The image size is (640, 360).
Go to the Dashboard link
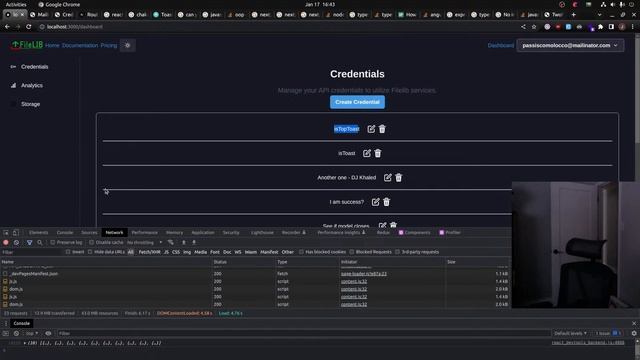click(x=500, y=45)
